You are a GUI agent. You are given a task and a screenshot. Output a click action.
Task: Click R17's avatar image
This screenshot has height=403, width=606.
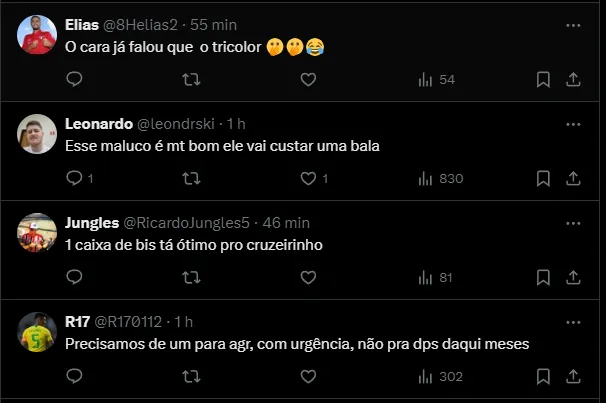tap(38, 333)
